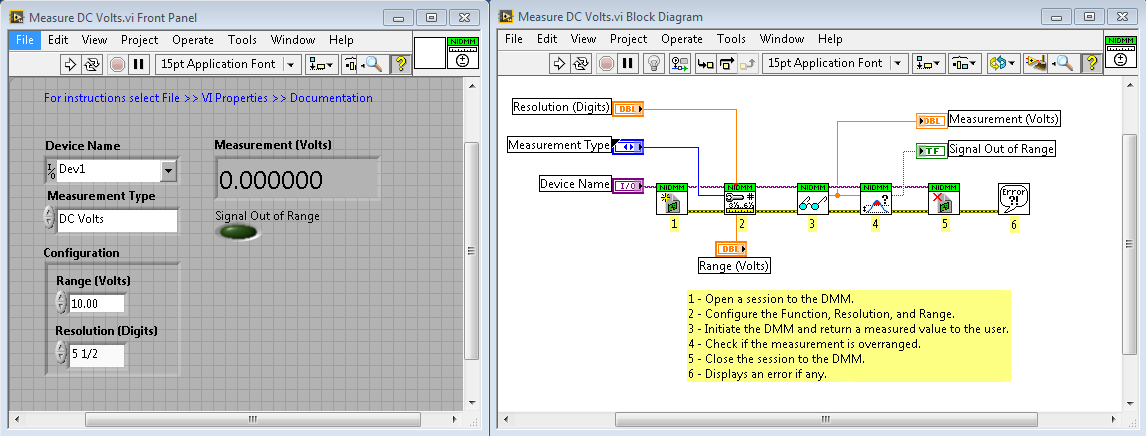Open File menu on front panel
This screenshot has width=1146, height=436.
(25, 40)
